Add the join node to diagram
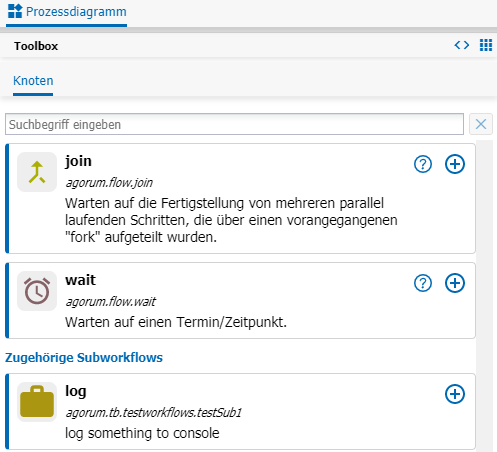The image size is (497, 452). point(455,164)
